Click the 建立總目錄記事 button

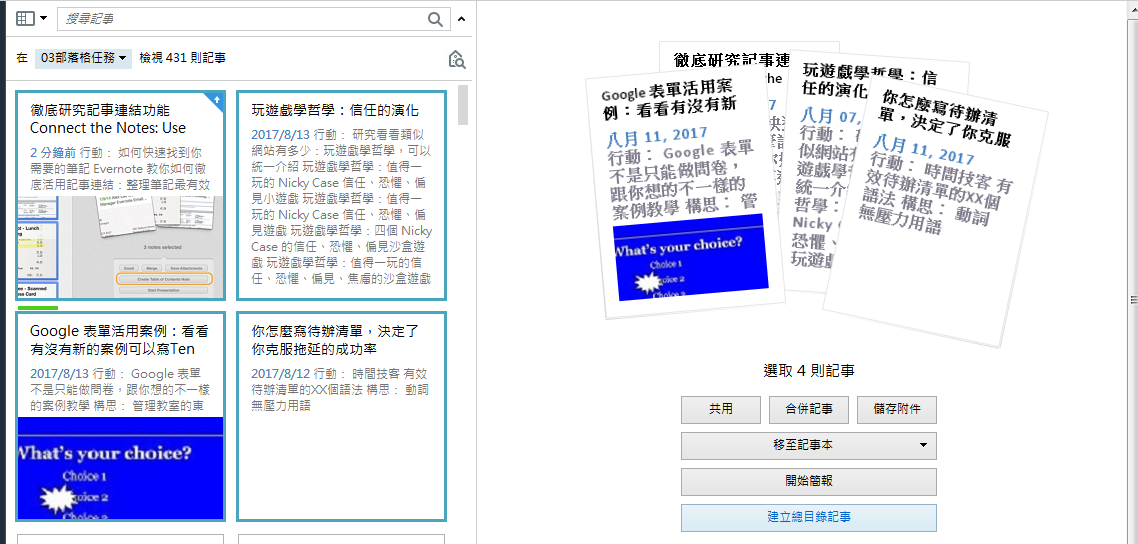coord(809,518)
